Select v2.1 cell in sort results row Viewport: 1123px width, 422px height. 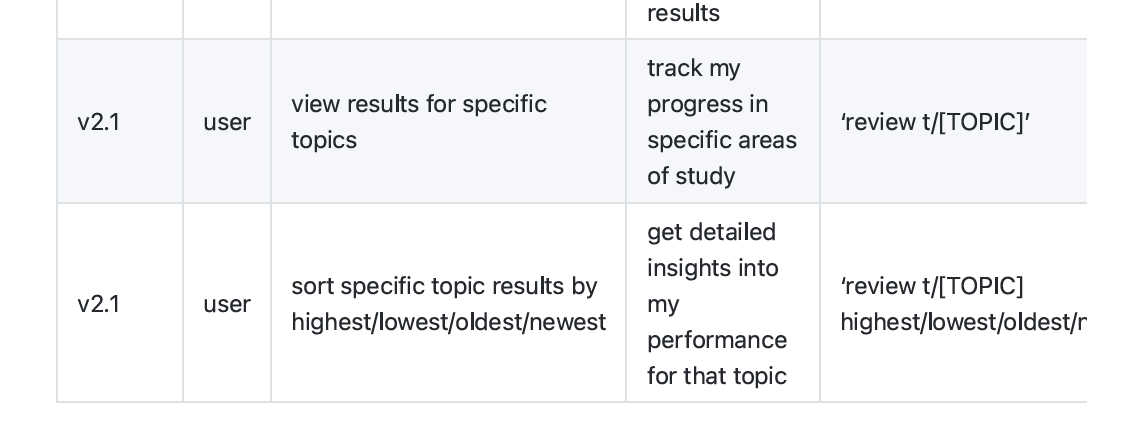click(x=98, y=304)
